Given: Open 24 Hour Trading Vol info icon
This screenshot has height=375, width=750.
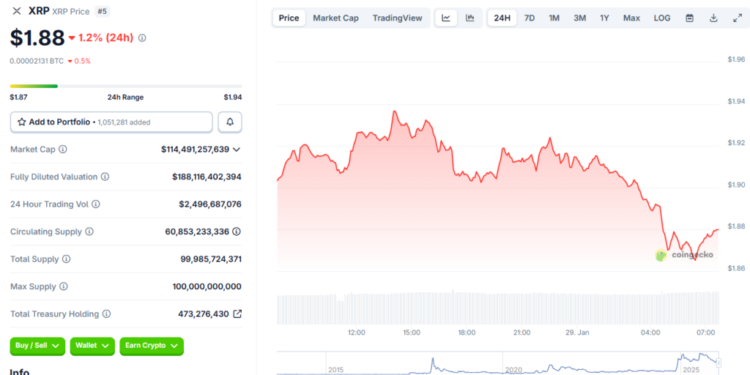Looking at the screenshot, I should pos(96,204).
